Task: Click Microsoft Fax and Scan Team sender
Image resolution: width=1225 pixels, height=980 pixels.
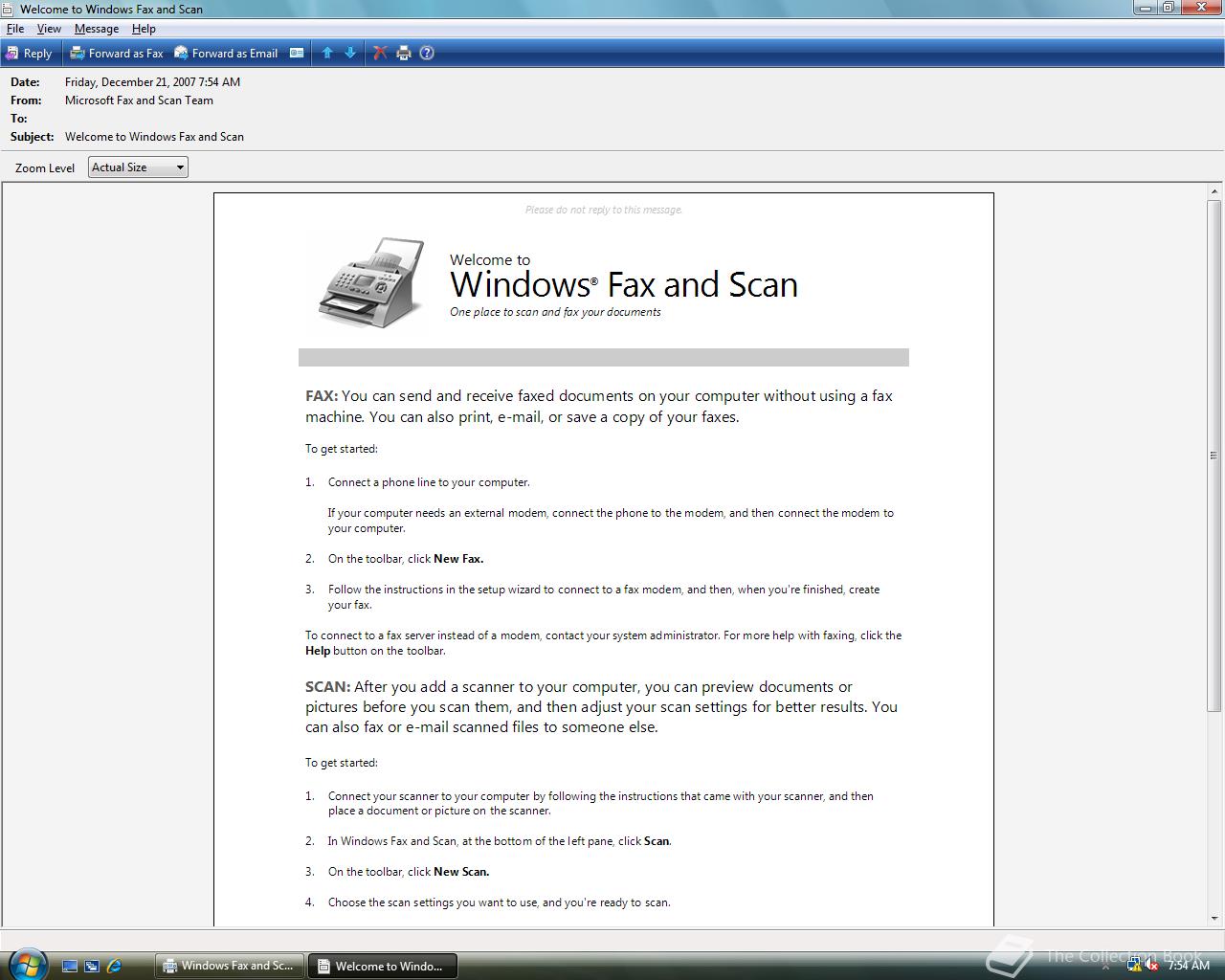Action: point(139,100)
